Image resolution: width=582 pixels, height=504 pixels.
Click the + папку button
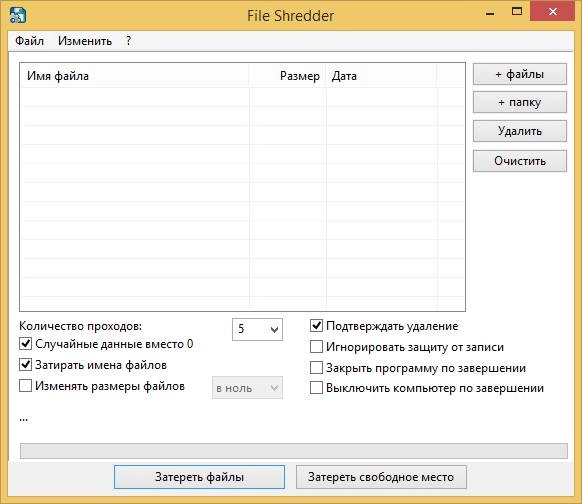520,102
